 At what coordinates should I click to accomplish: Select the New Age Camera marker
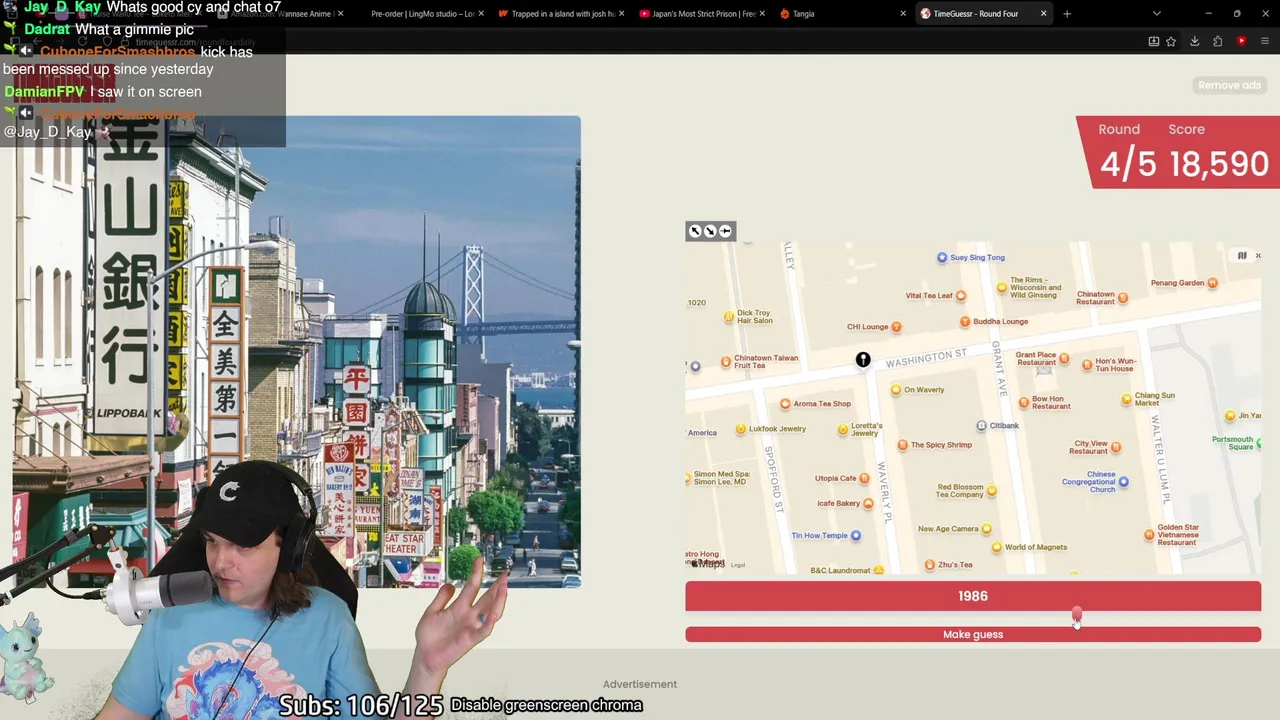tap(987, 529)
